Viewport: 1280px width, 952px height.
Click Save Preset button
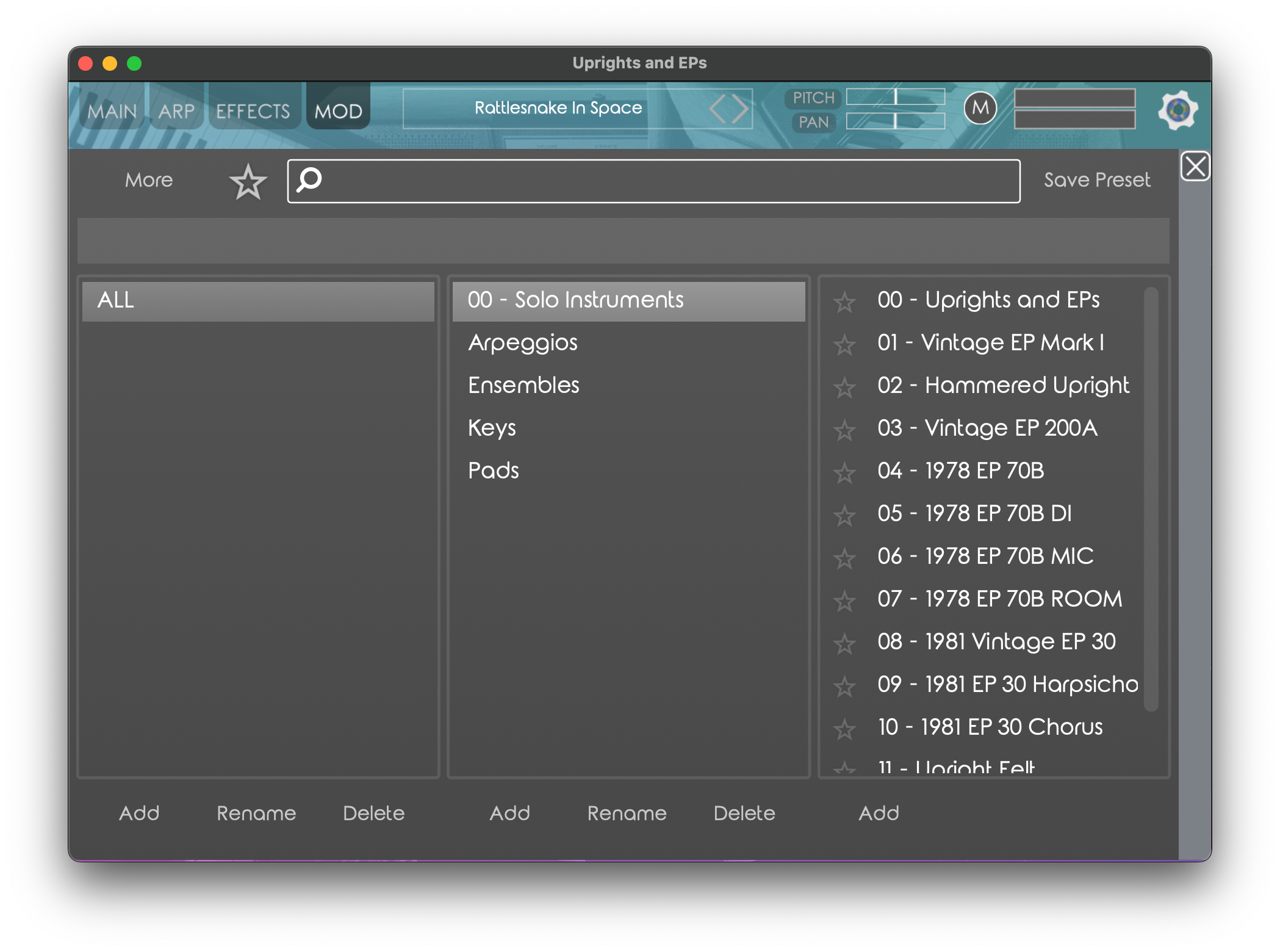click(1097, 179)
